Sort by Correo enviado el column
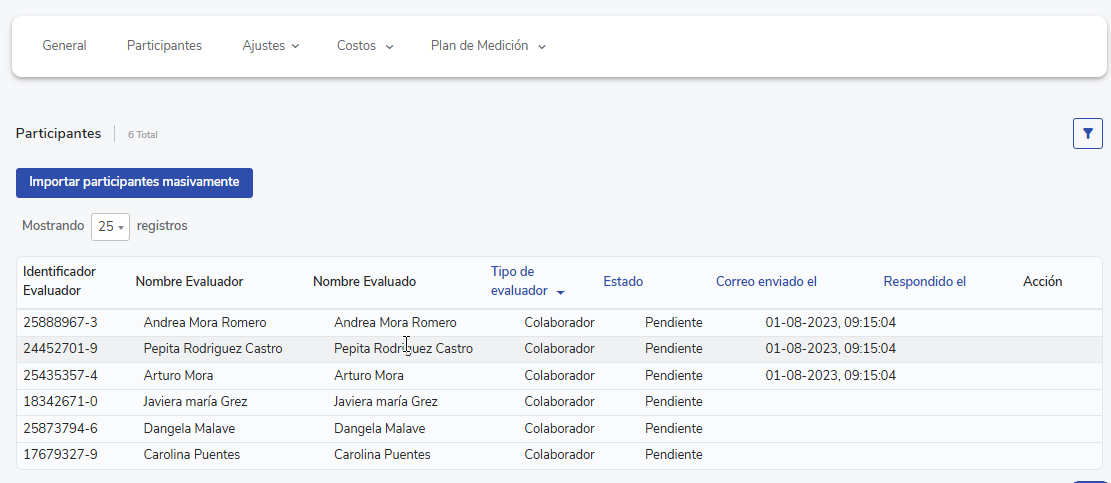 pos(766,282)
